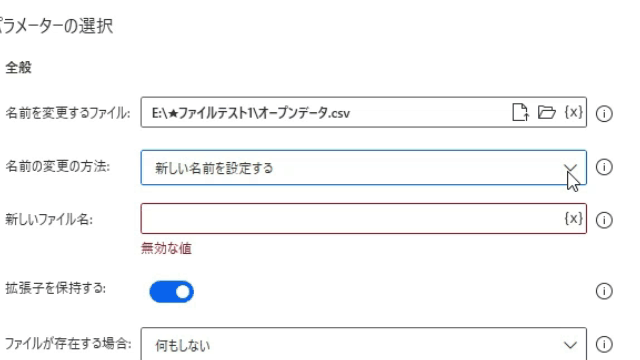Screen dimensions: 640x360
Task: Open the folder browse icon in the file-to-rename field
Action: coord(547,112)
